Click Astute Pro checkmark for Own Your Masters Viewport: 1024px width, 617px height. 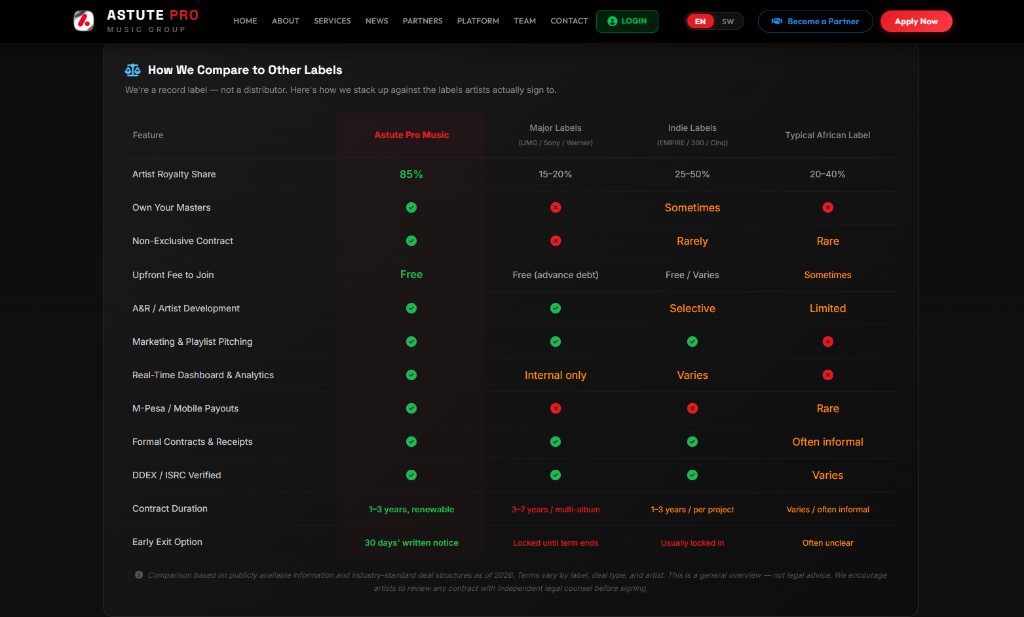click(411, 208)
